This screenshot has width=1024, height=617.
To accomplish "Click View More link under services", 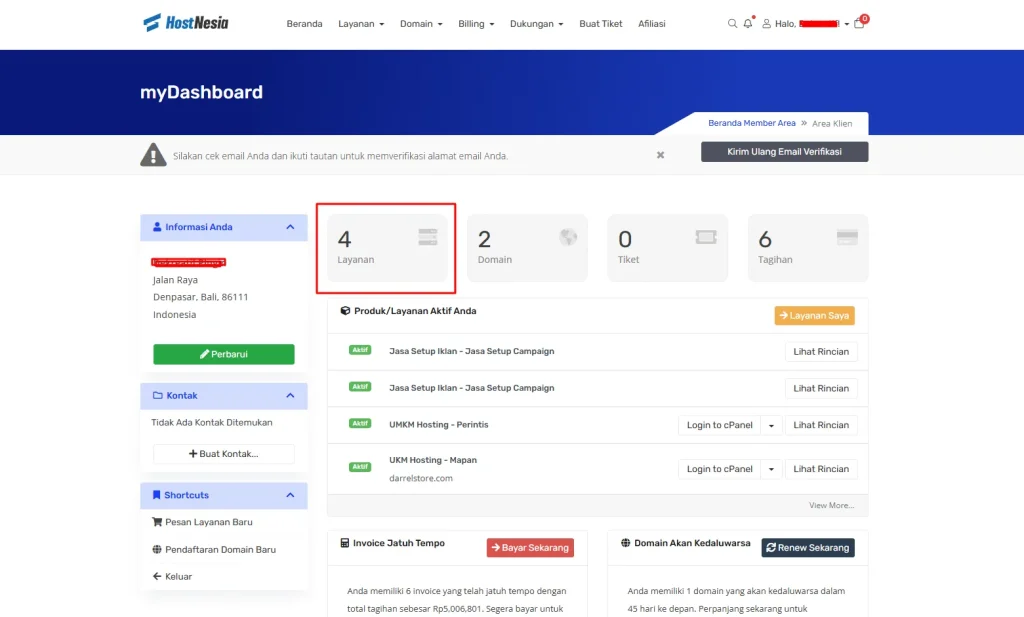I will [831, 506].
